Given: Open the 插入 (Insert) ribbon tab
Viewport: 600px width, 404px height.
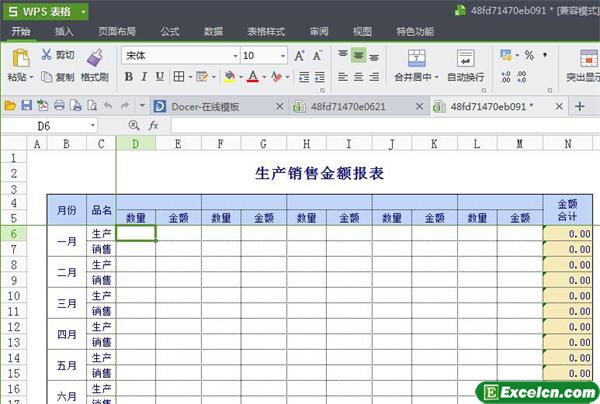Looking at the screenshot, I should point(64,31).
